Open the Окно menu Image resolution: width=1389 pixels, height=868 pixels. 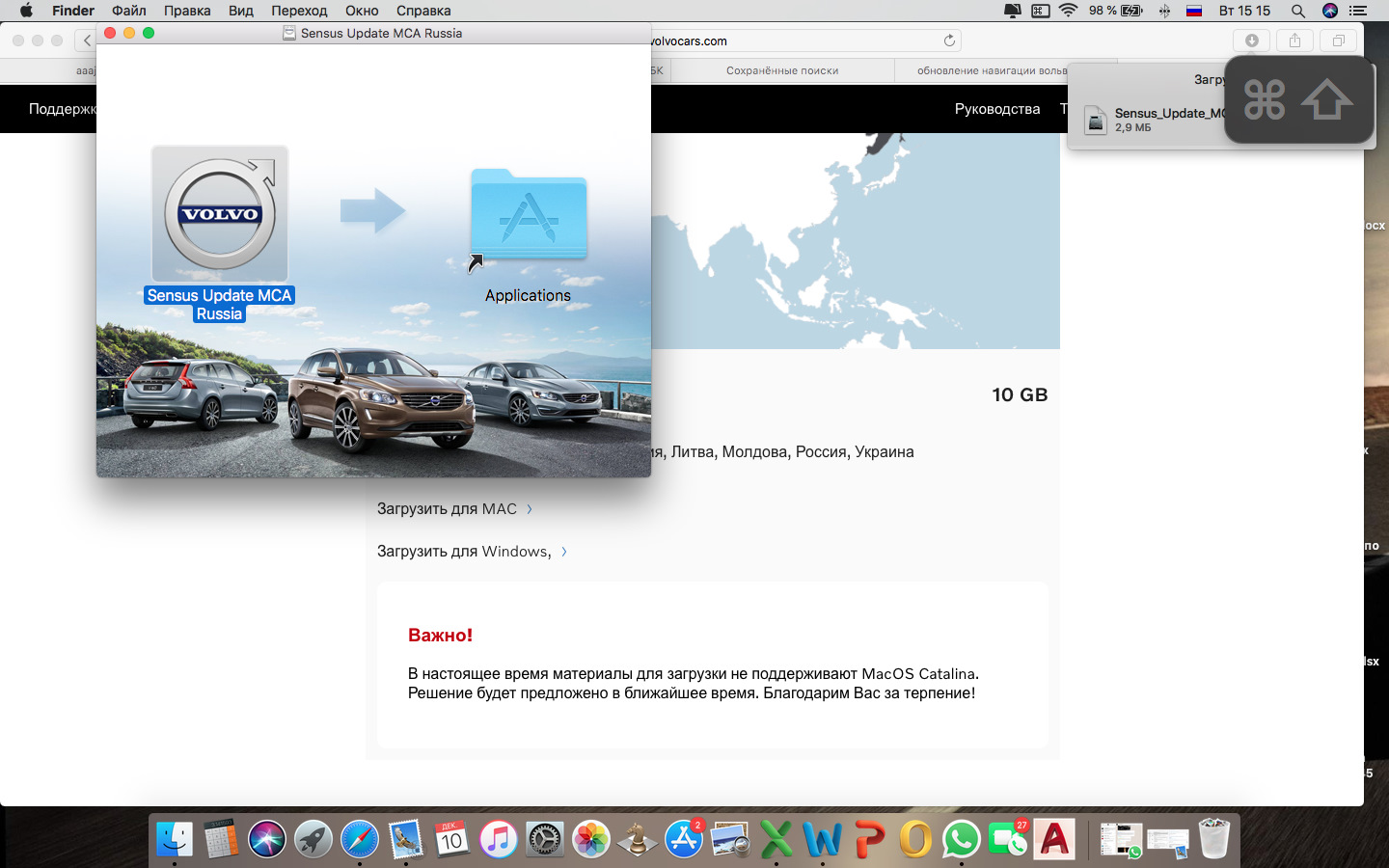[x=362, y=11]
